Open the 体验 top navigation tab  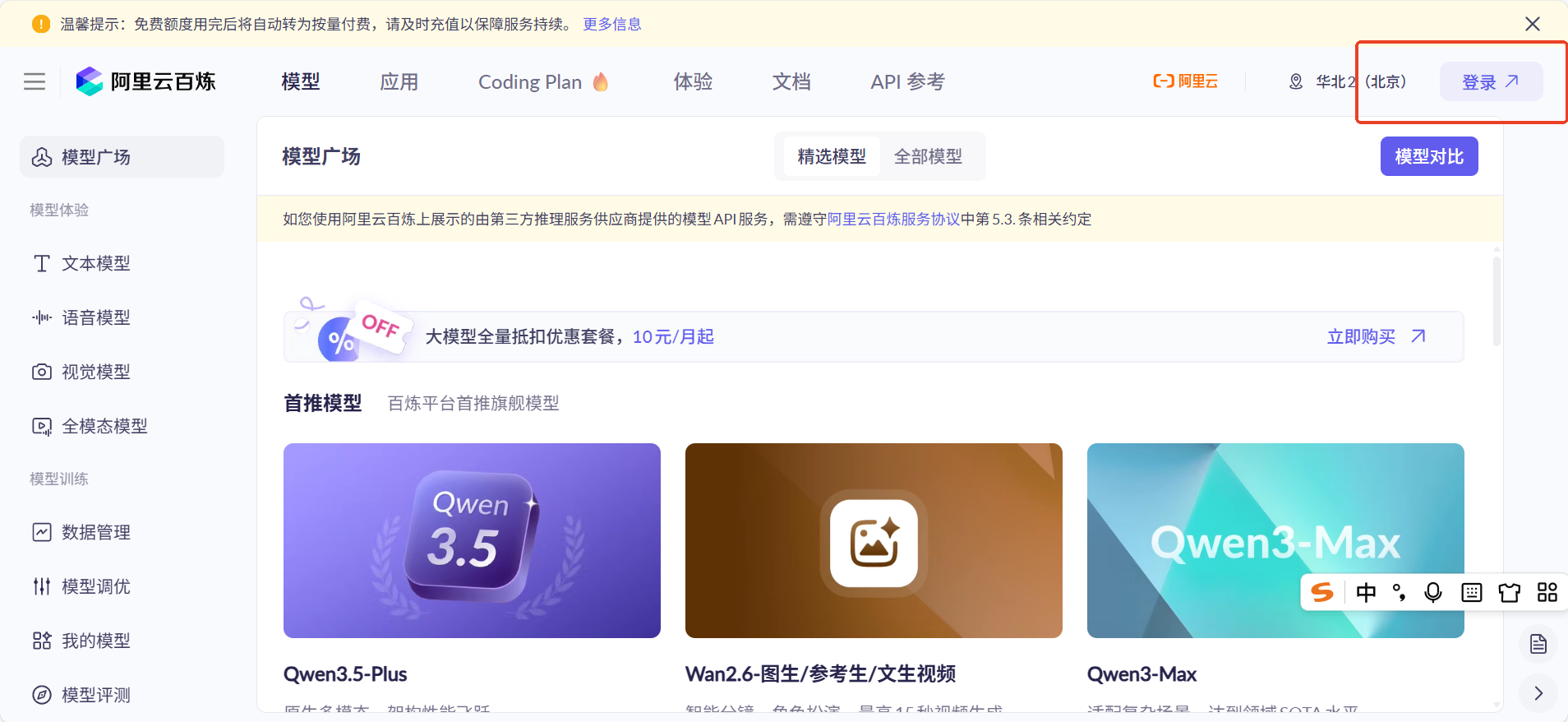pos(693,81)
